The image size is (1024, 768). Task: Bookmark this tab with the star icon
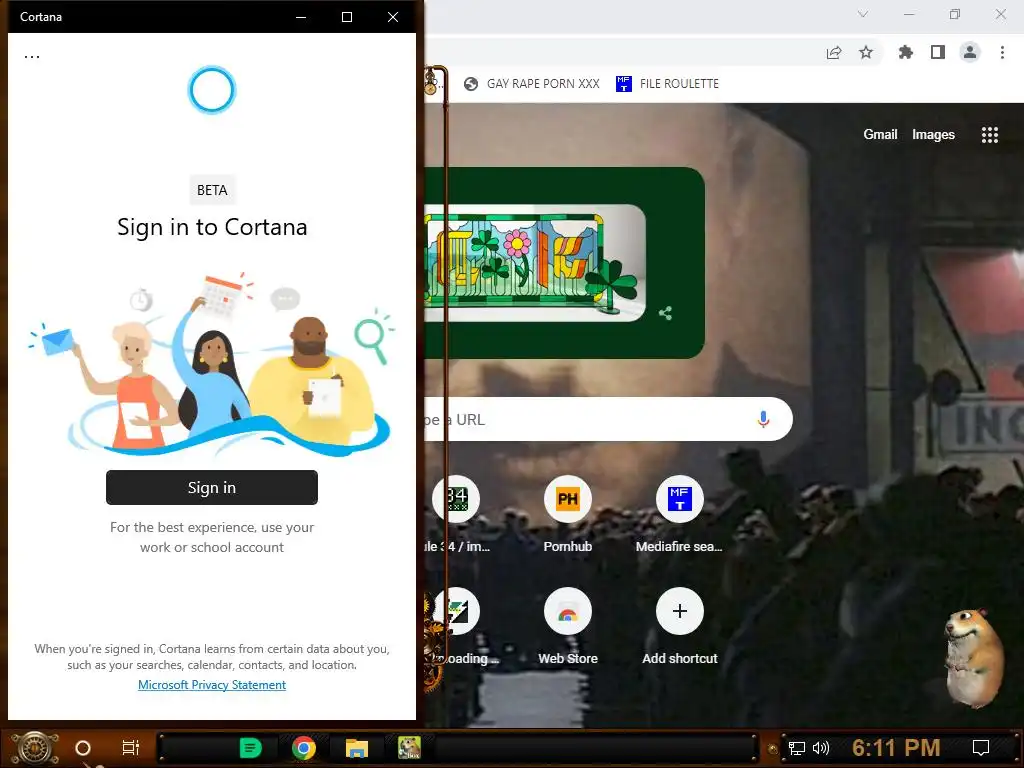[866, 52]
